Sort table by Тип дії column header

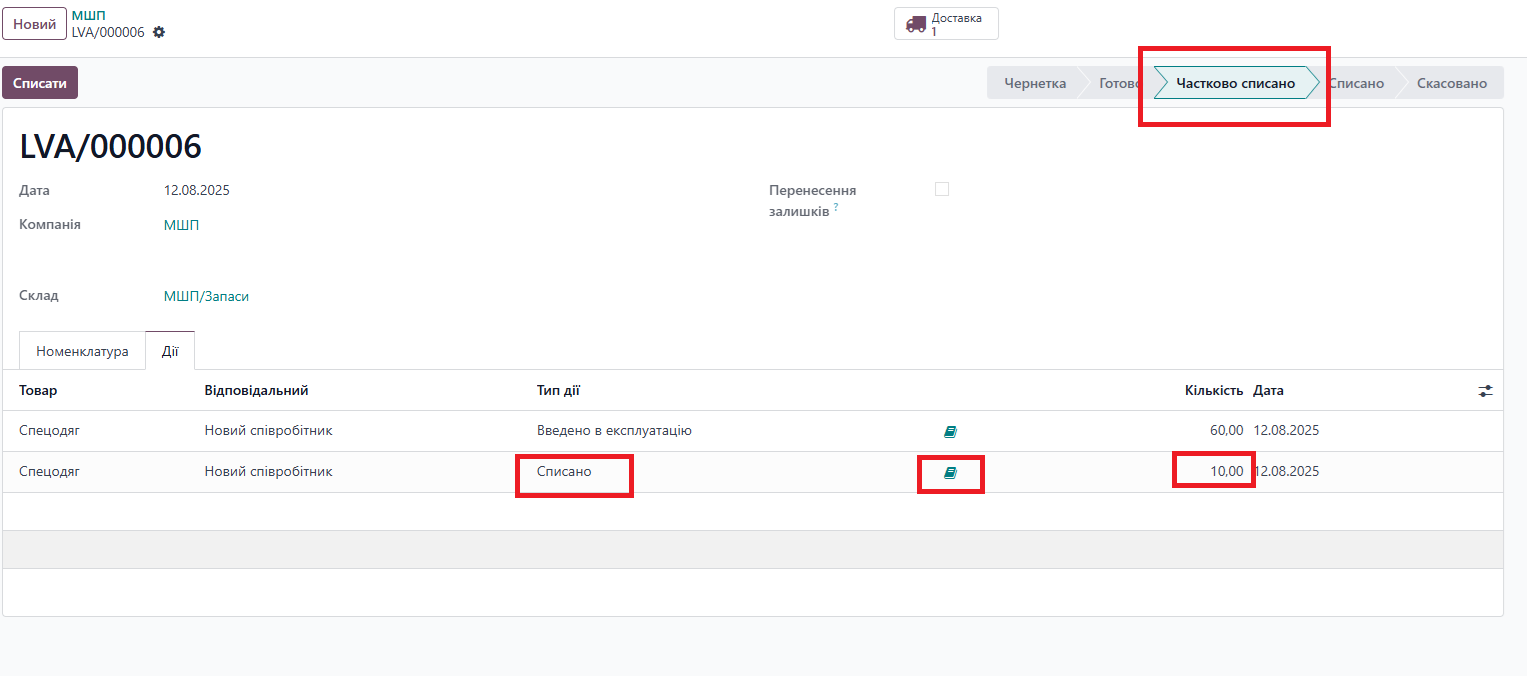pyautogui.click(x=558, y=390)
